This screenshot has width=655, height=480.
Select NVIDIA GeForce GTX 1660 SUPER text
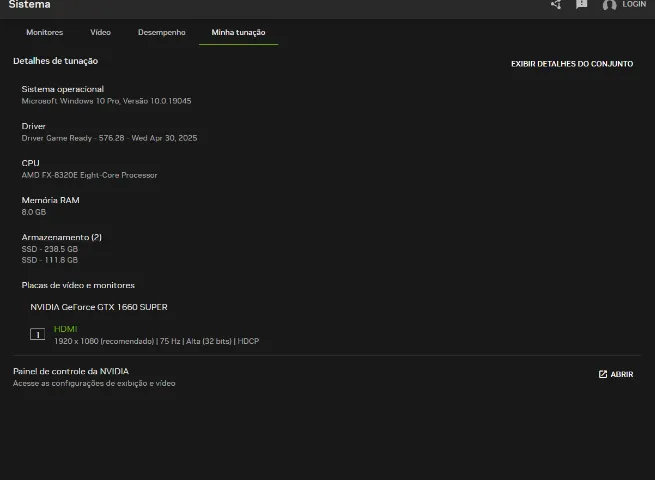(99, 307)
